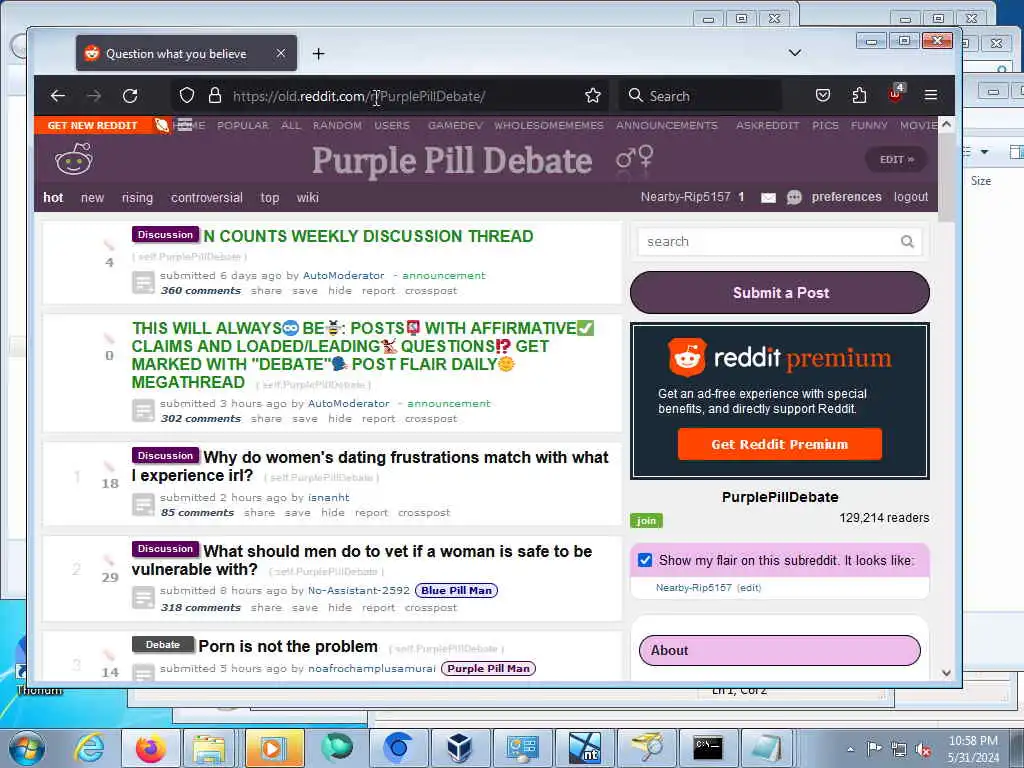
Task: Open the chat bubble icon
Action: click(794, 197)
